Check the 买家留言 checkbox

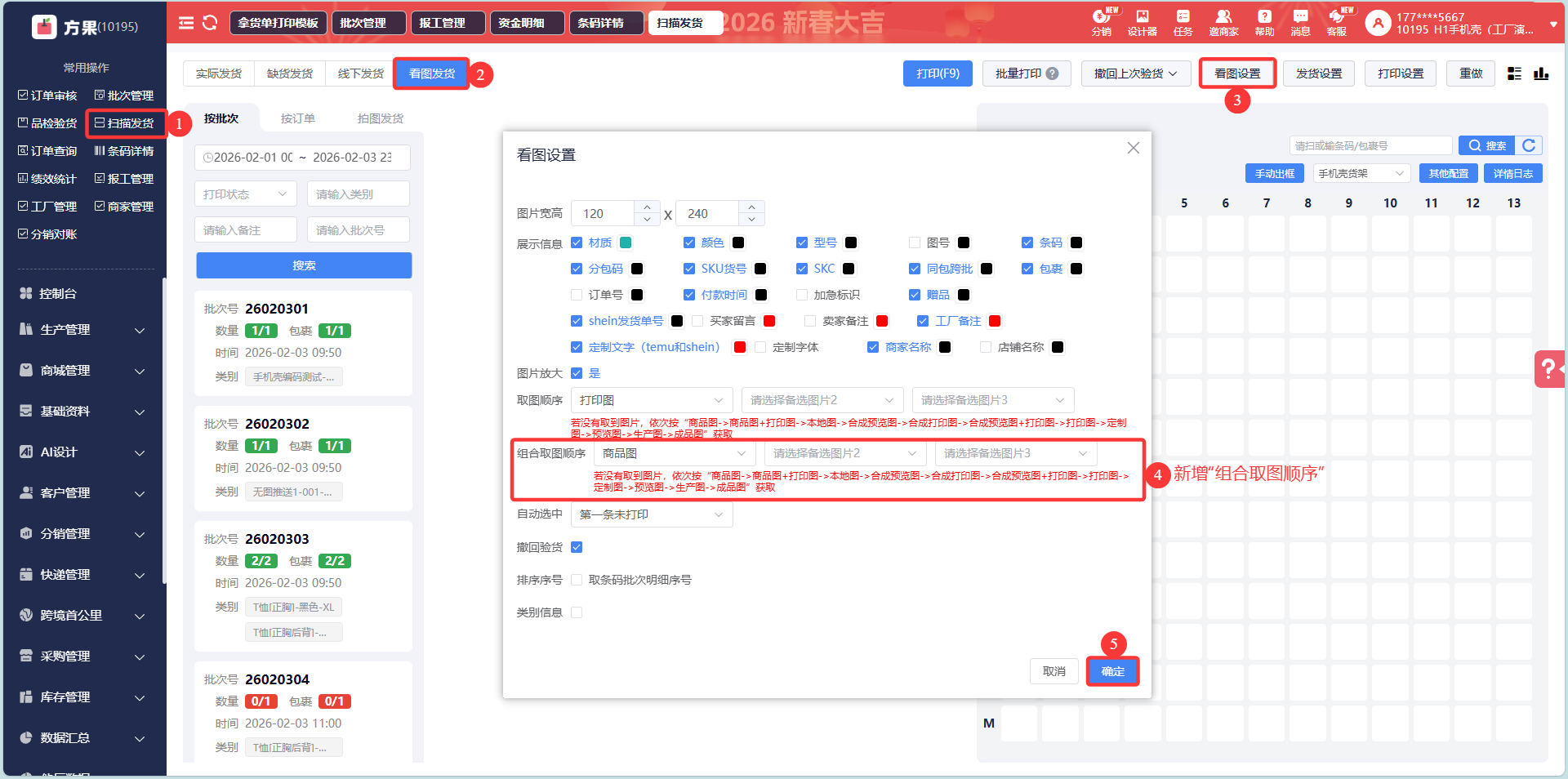(x=697, y=321)
